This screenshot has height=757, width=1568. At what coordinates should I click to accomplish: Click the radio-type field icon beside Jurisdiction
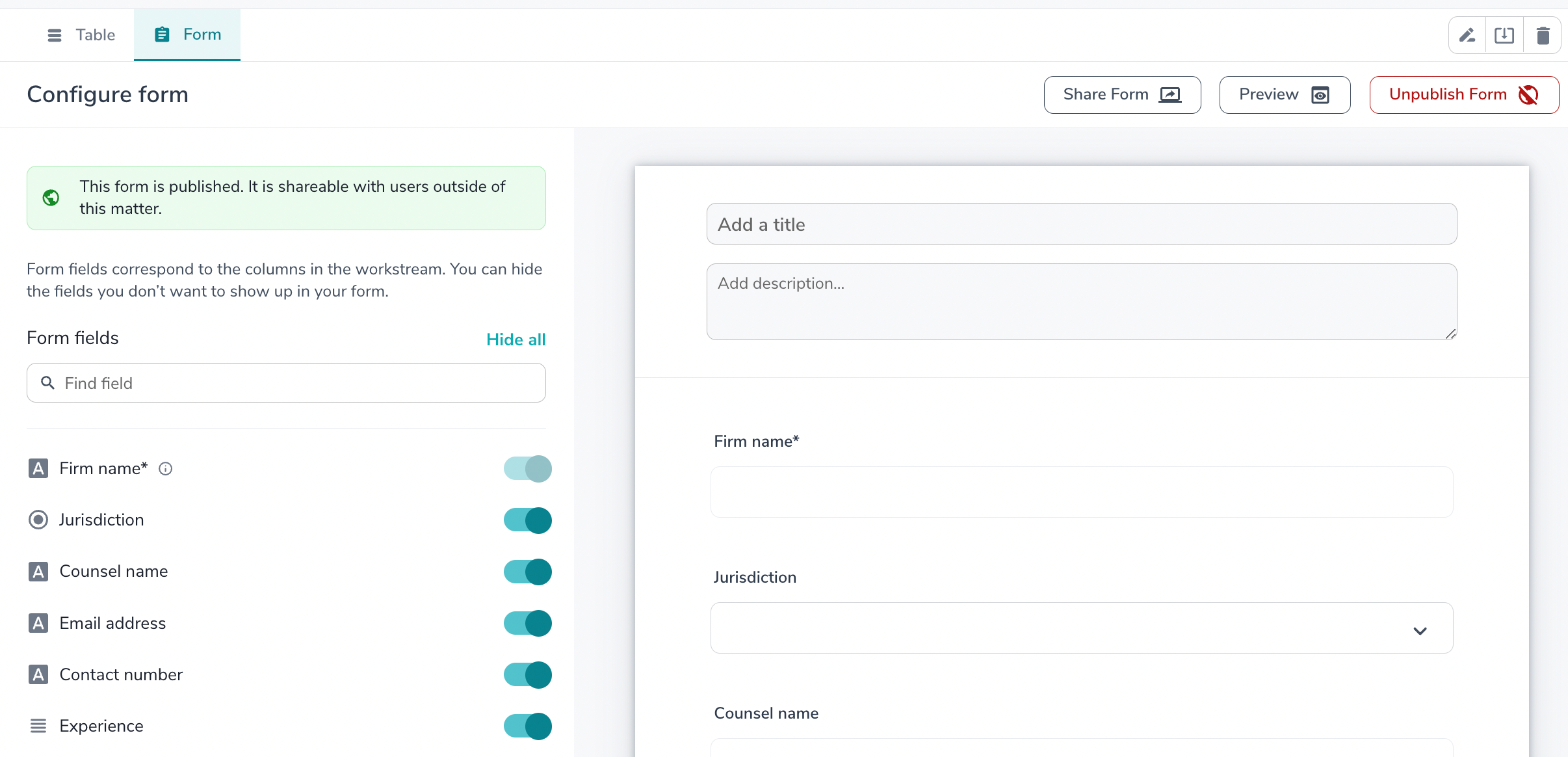pos(38,520)
